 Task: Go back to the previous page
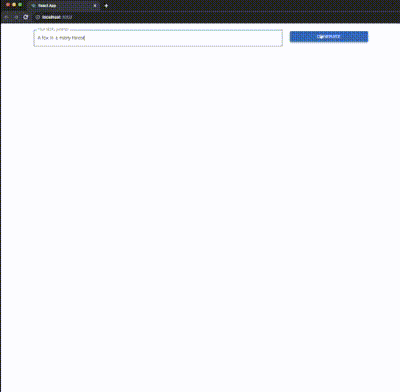(x=7, y=17)
